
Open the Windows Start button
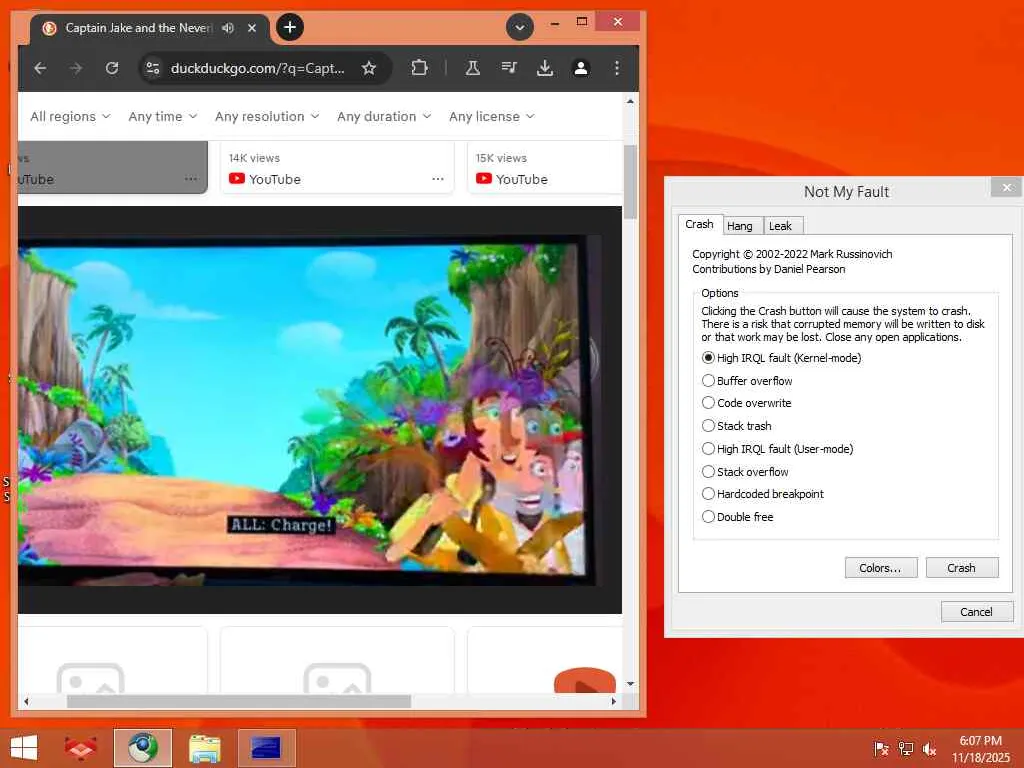(24, 748)
